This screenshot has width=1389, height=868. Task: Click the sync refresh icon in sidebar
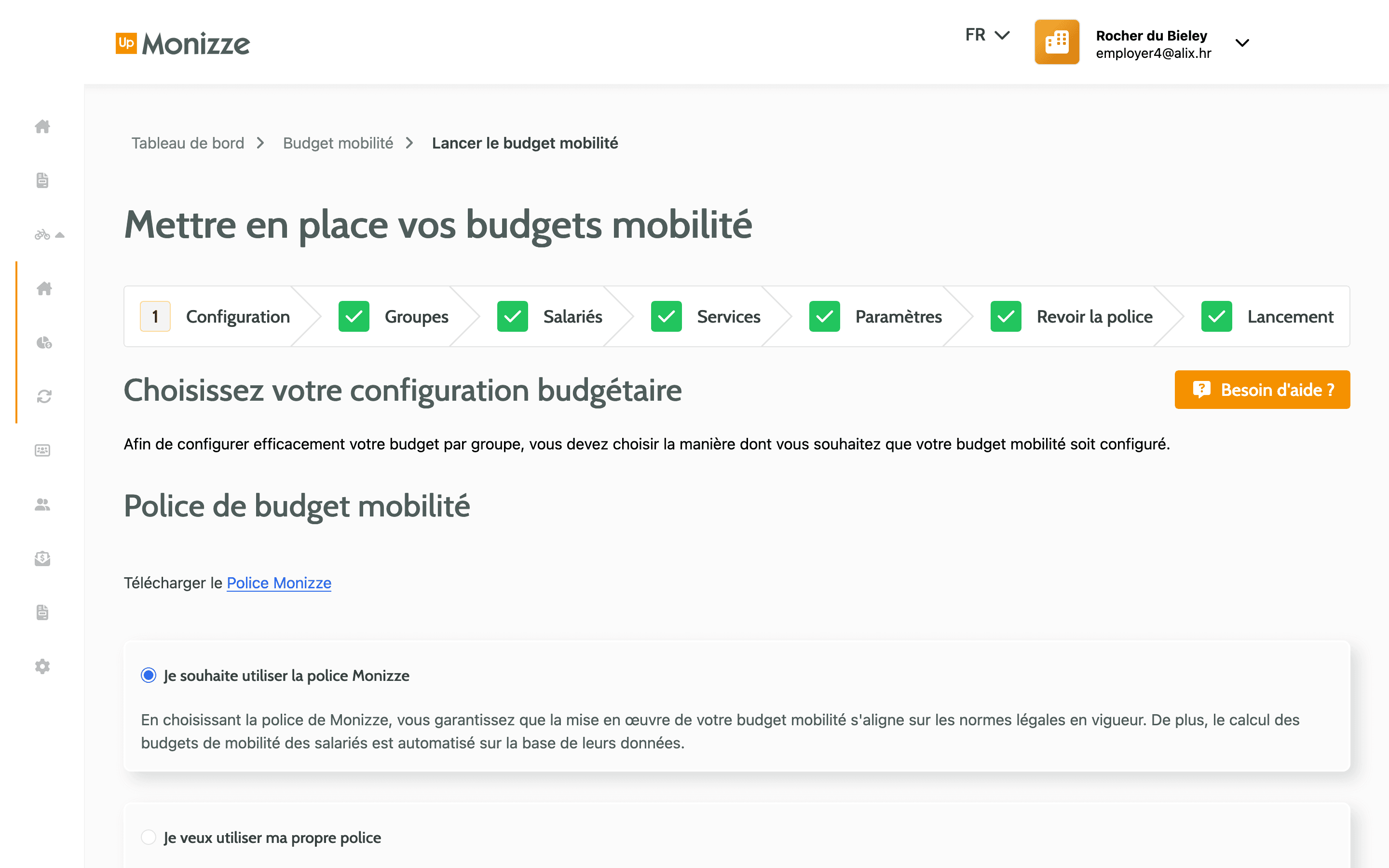pos(43,395)
